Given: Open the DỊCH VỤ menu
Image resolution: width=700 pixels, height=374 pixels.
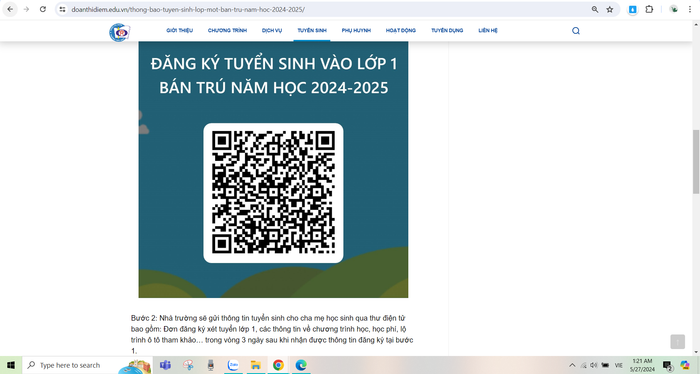Looking at the screenshot, I should (x=272, y=30).
